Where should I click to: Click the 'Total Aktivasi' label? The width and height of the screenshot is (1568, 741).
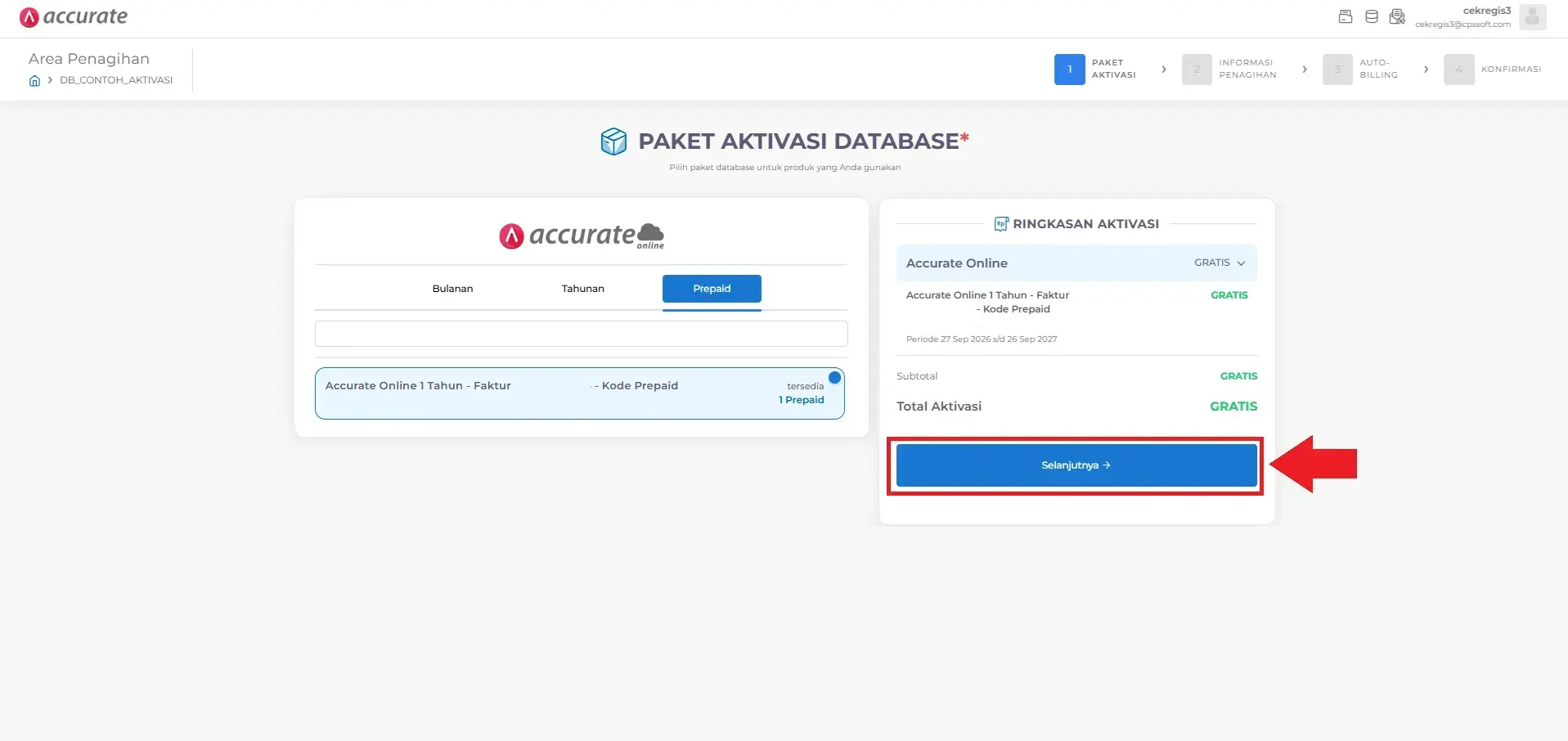(x=939, y=406)
